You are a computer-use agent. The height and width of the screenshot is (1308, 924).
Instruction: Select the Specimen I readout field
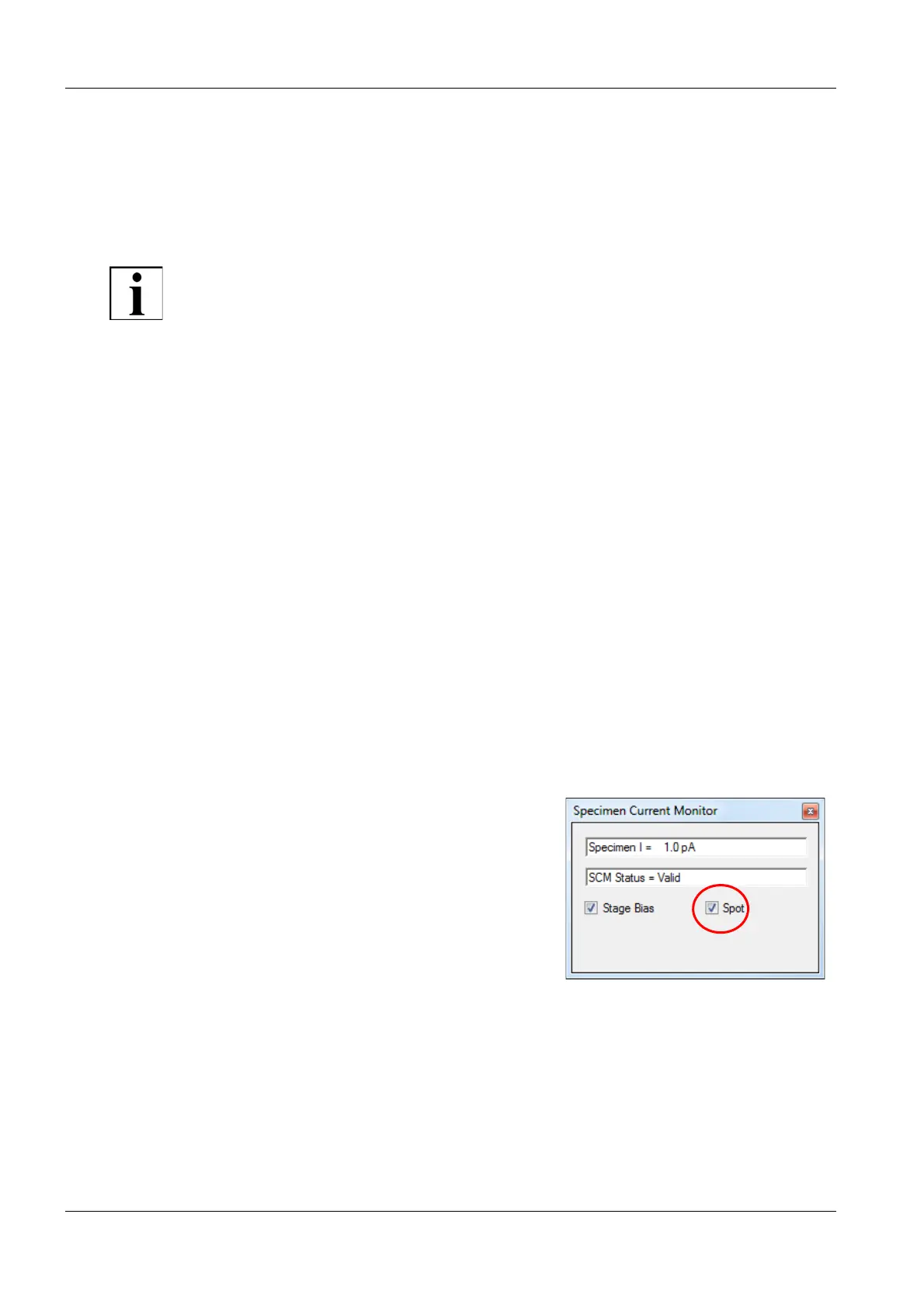pos(696,847)
